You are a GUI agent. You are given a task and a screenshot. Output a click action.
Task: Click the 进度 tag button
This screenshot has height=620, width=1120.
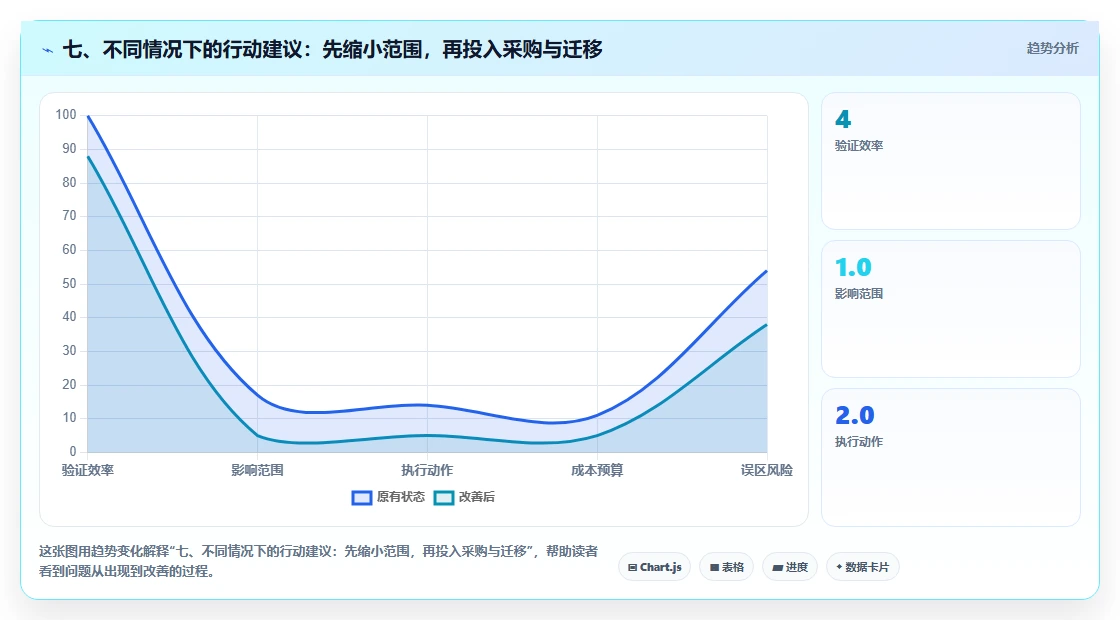tap(790, 567)
